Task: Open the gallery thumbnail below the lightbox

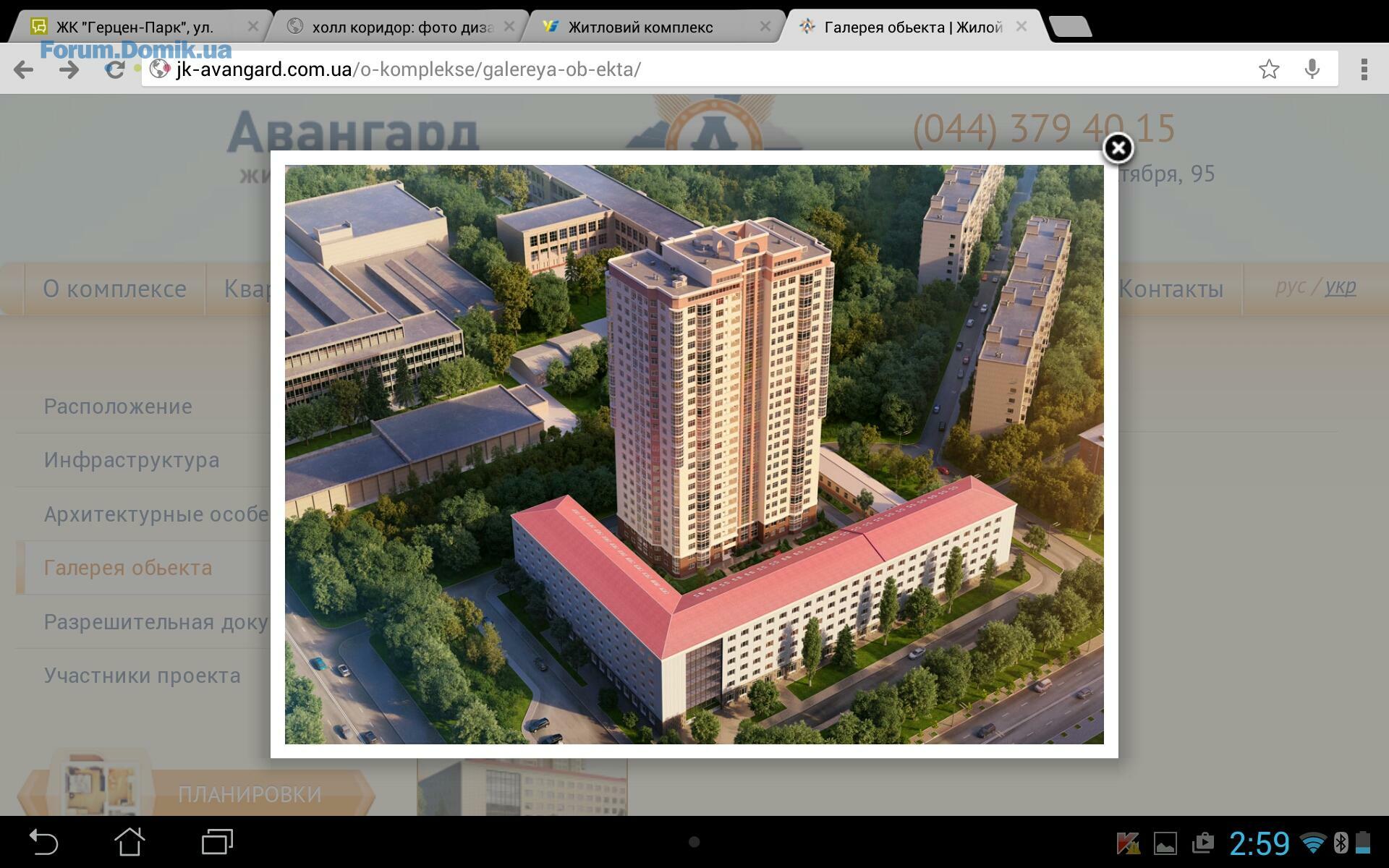Action: coord(522,787)
